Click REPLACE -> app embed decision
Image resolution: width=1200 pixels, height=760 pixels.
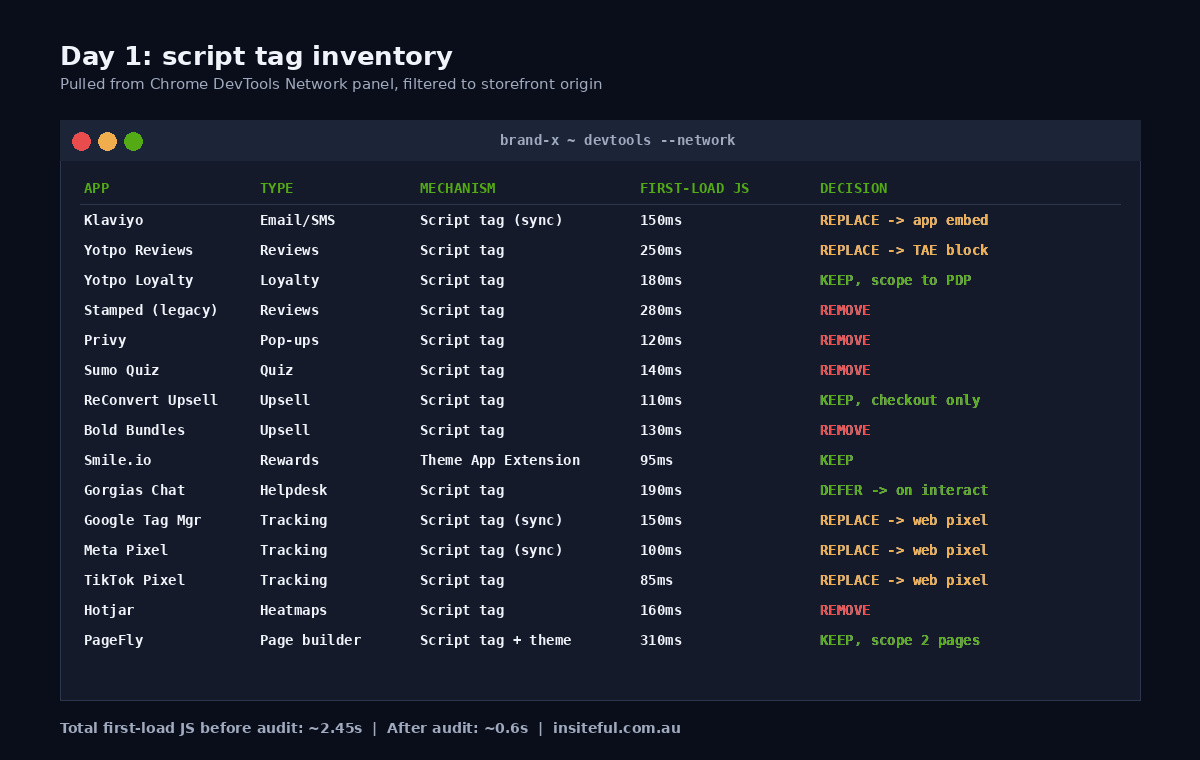904,220
